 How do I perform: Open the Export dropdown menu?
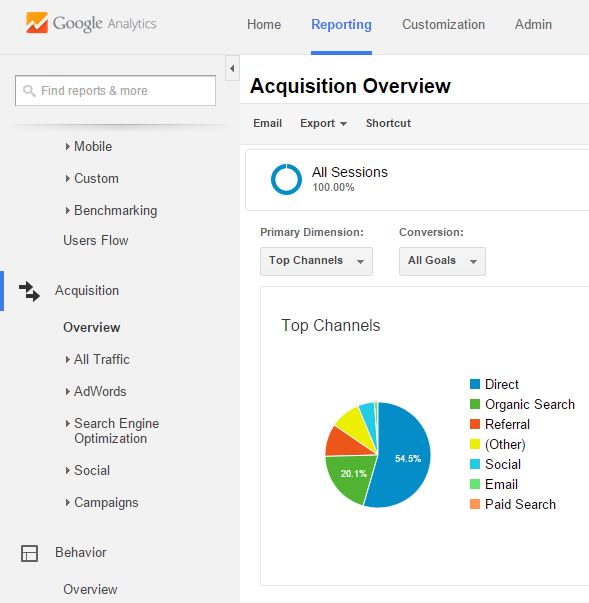click(x=324, y=123)
